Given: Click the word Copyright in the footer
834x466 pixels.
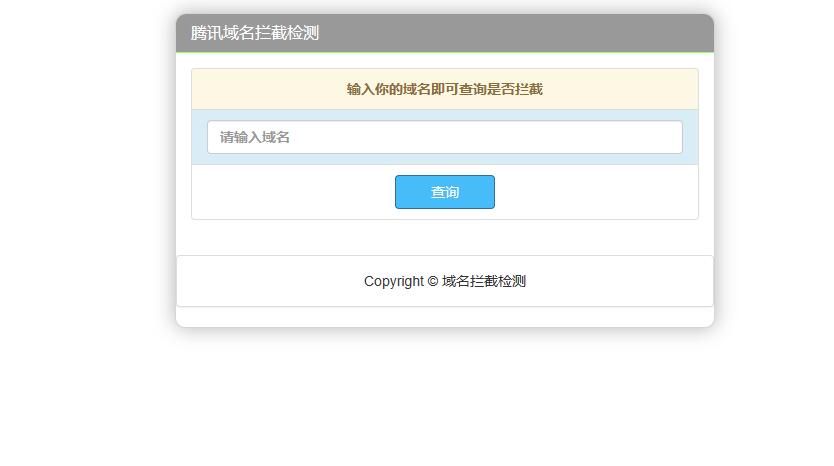Looking at the screenshot, I should (x=393, y=281).
